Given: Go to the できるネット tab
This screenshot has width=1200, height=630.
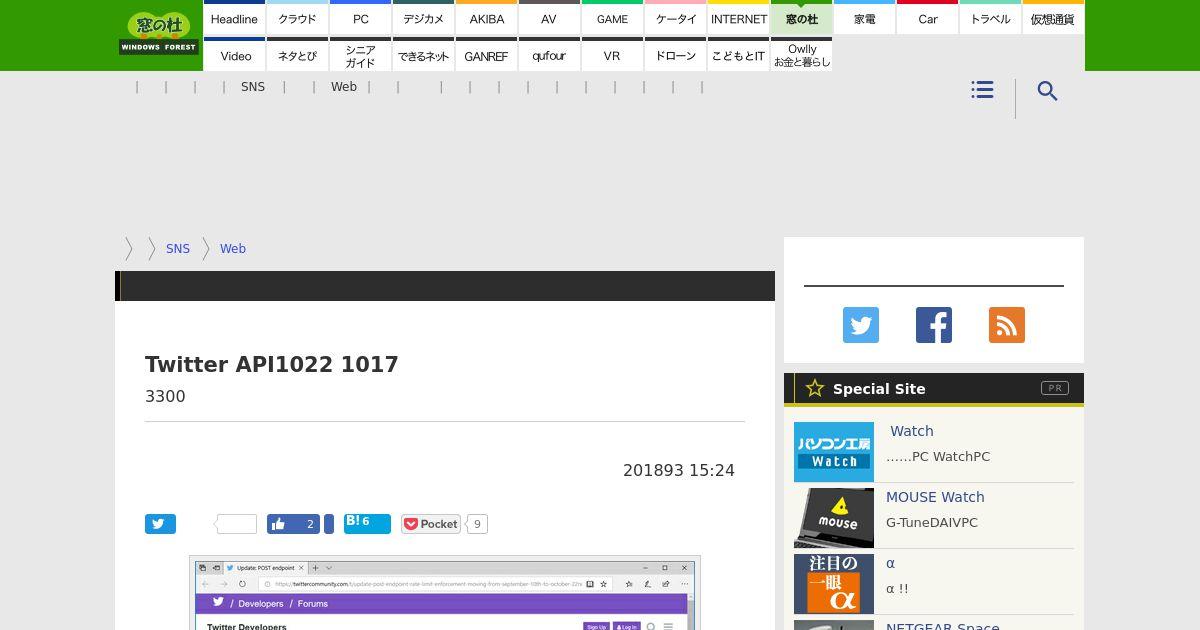Looking at the screenshot, I should click(x=423, y=56).
